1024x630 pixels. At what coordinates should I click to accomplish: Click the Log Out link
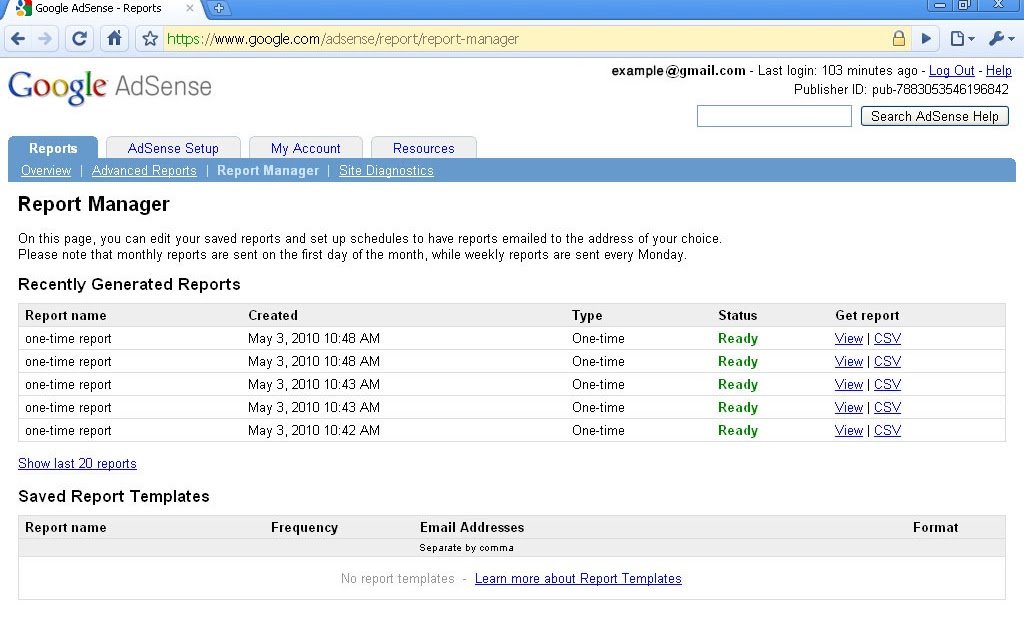(952, 71)
